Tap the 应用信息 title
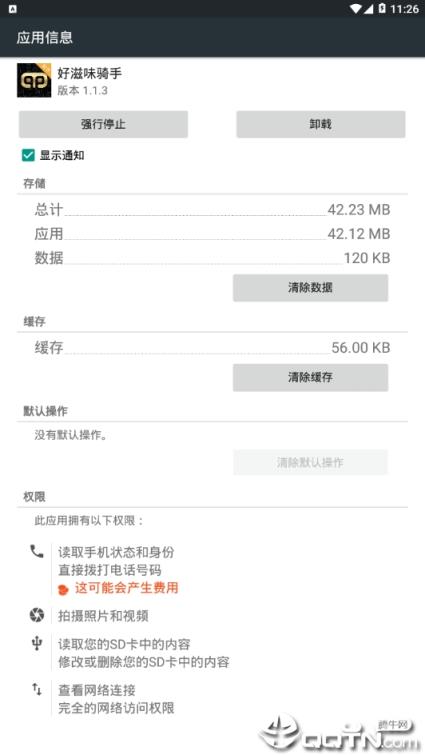425x755 pixels. pos(45,37)
